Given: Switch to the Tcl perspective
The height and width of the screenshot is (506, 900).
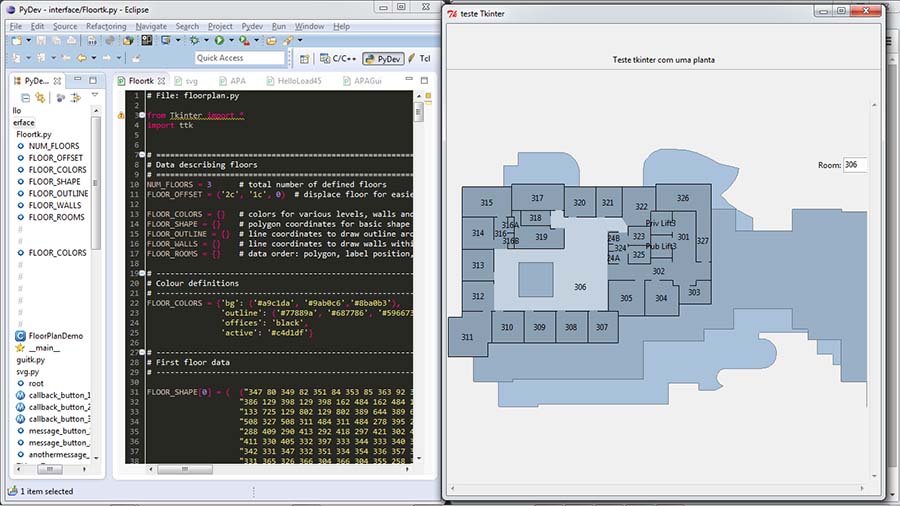Looking at the screenshot, I should tap(418, 59).
